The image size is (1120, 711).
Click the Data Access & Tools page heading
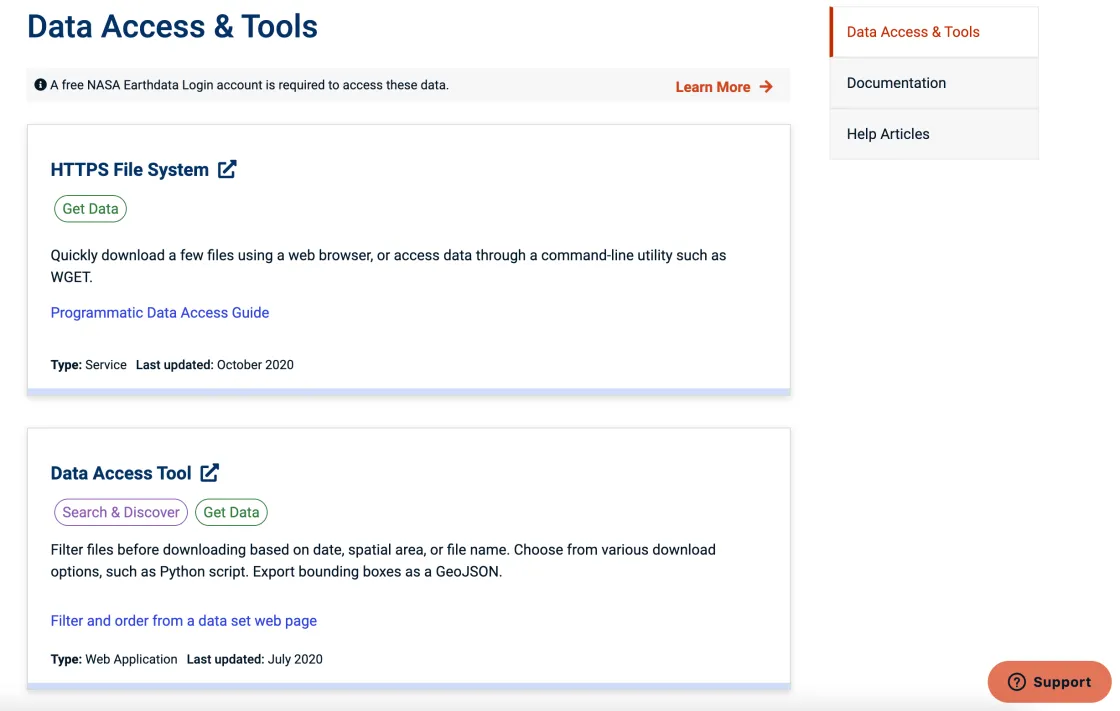(171, 26)
